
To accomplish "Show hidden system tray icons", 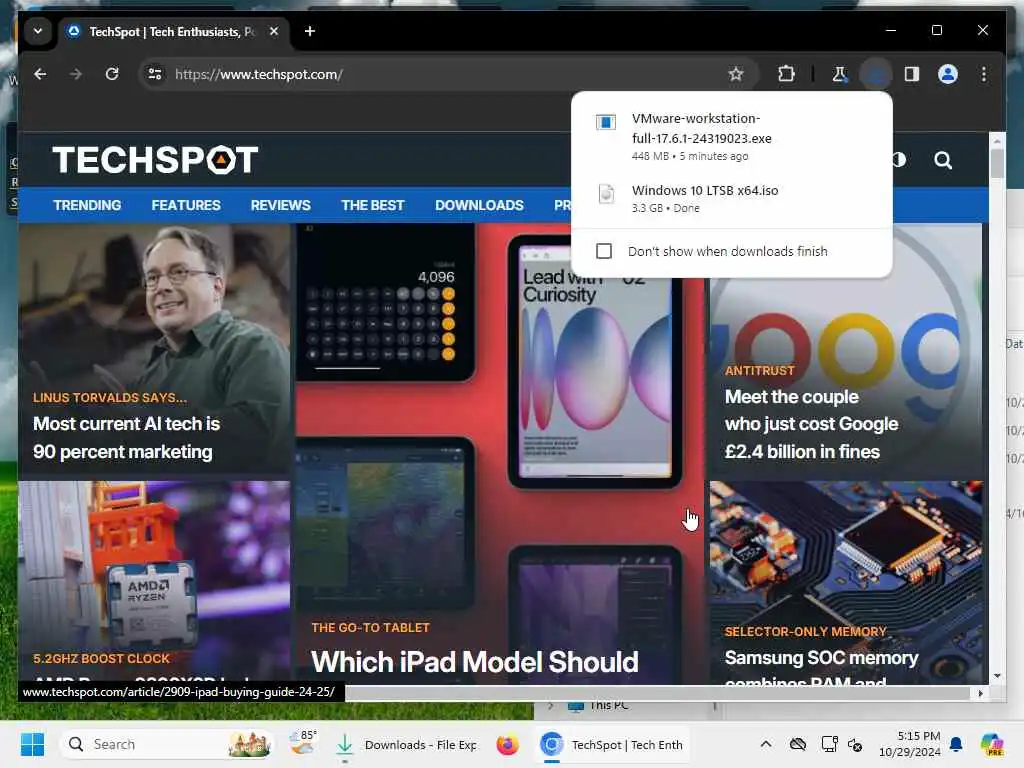I will tap(765, 744).
